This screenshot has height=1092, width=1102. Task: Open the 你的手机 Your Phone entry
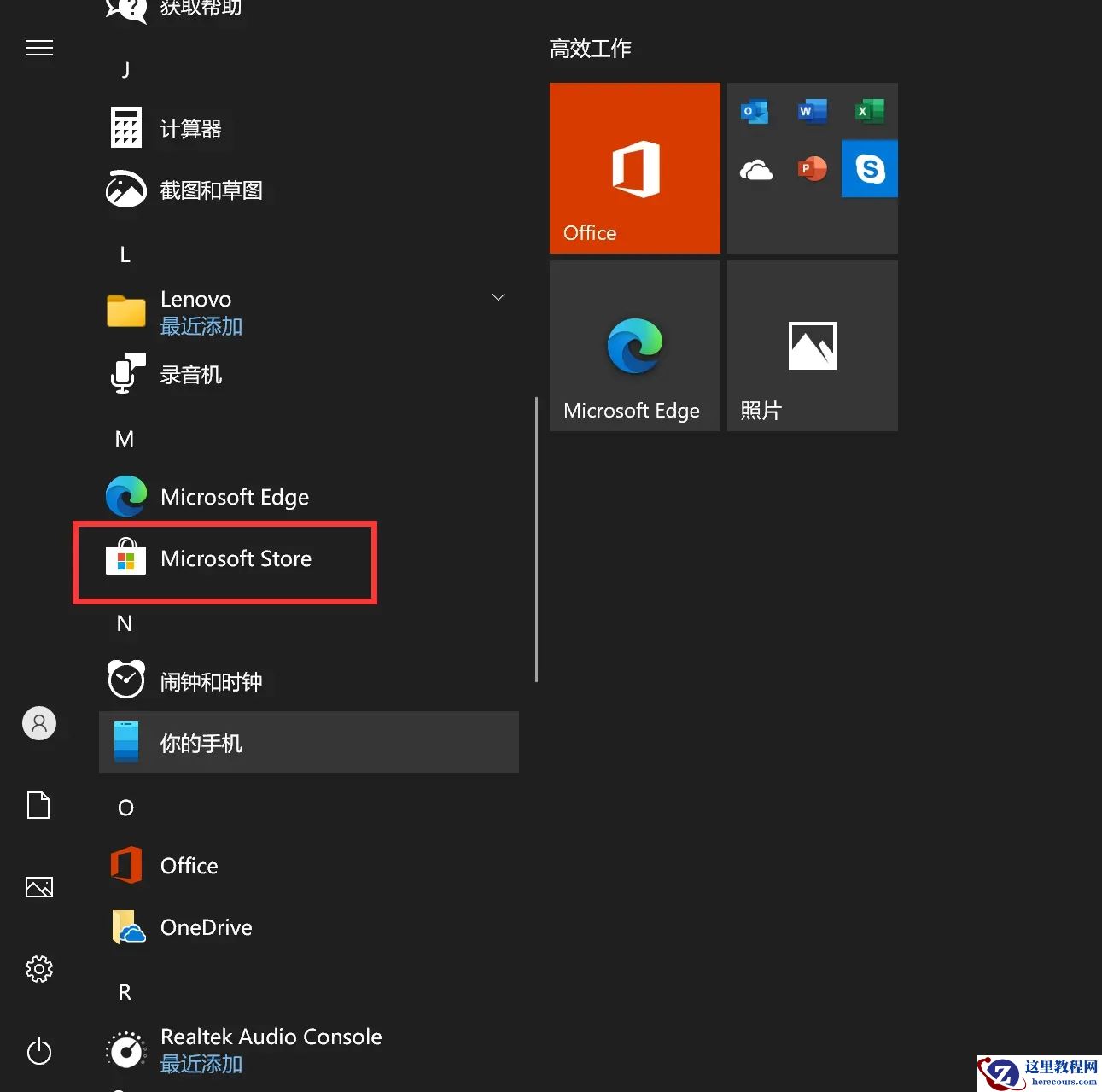coord(201,742)
